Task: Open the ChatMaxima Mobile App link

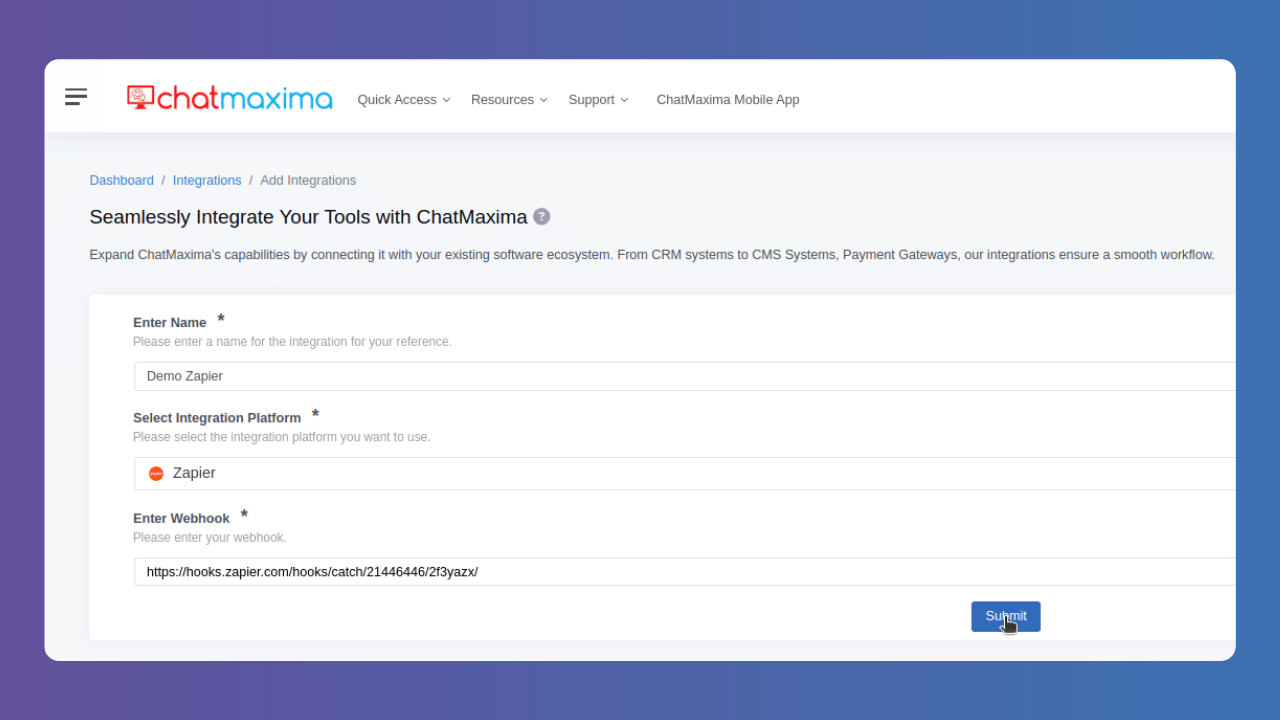Action: coord(728,100)
